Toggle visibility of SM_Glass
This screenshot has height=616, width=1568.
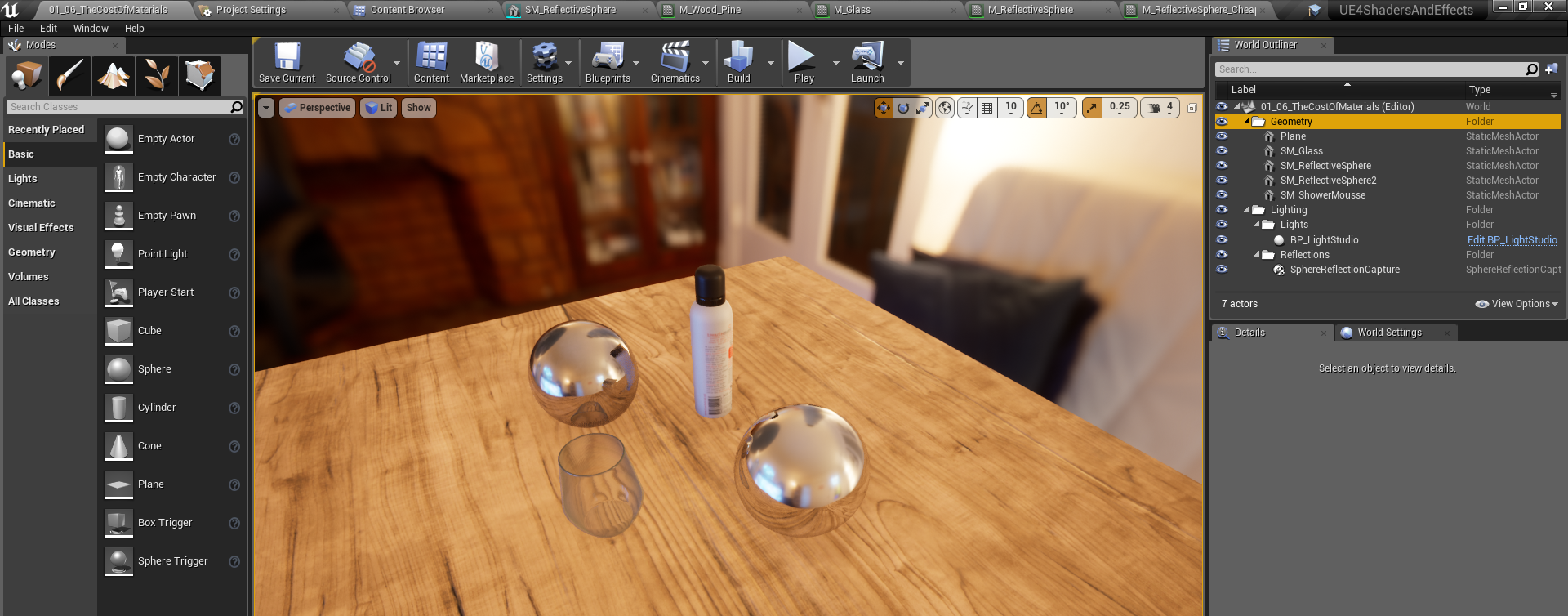point(1222,151)
